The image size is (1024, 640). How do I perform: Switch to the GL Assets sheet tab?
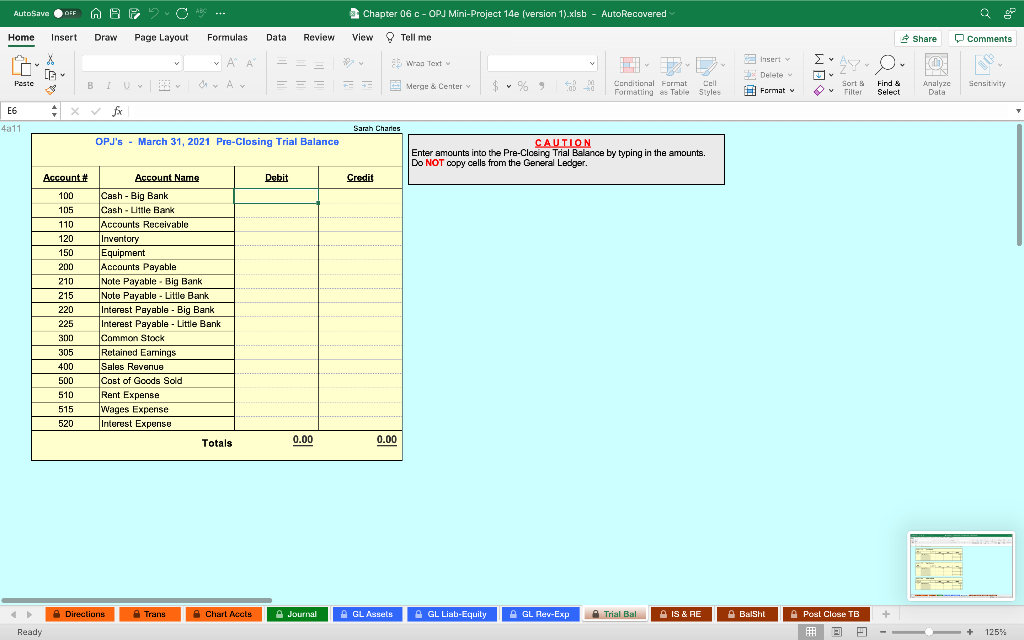tap(366, 614)
